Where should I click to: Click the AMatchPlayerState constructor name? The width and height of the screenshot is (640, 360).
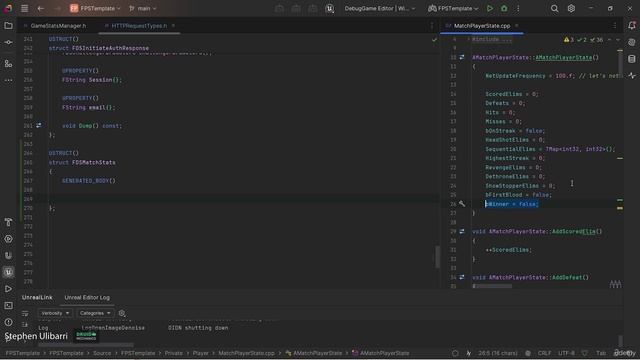[x=563, y=58]
